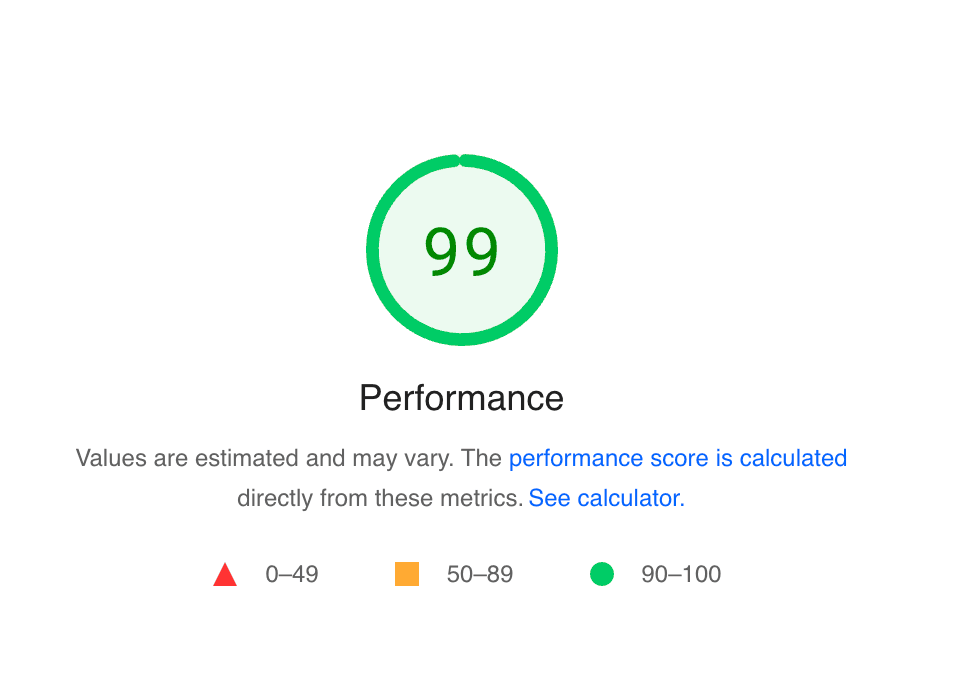Click the right edge of the gauge ring
This screenshot has height=678, width=956.
click(551, 250)
